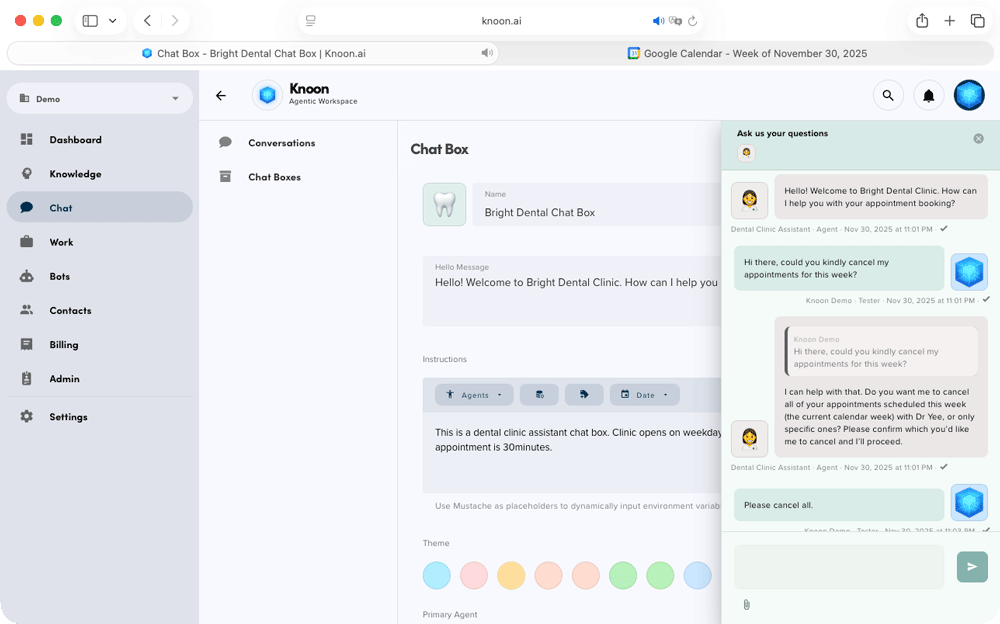Open search in the Knoon header

pos(887,96)
